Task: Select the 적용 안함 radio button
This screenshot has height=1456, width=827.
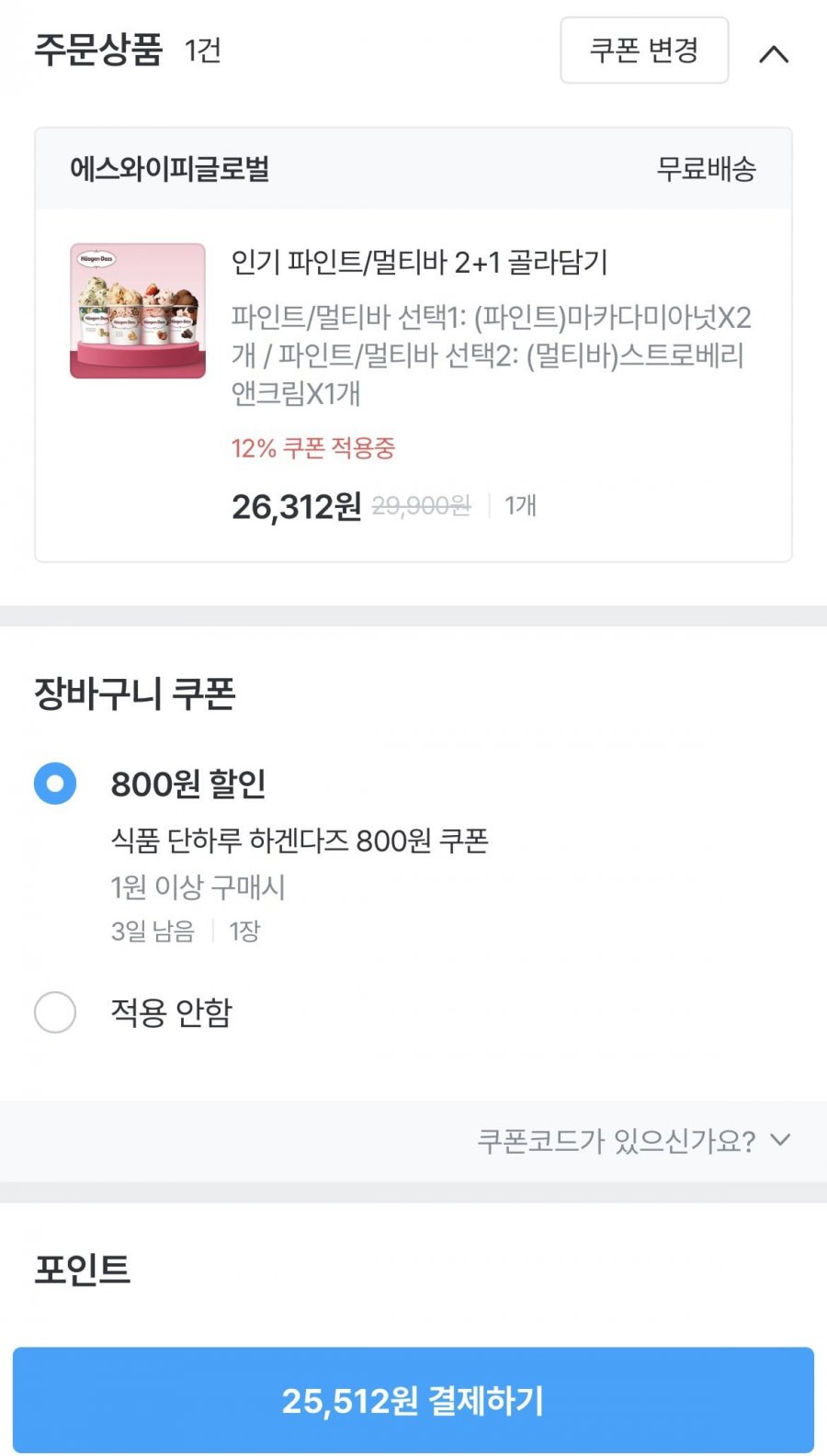Action: pos(55,1012)
